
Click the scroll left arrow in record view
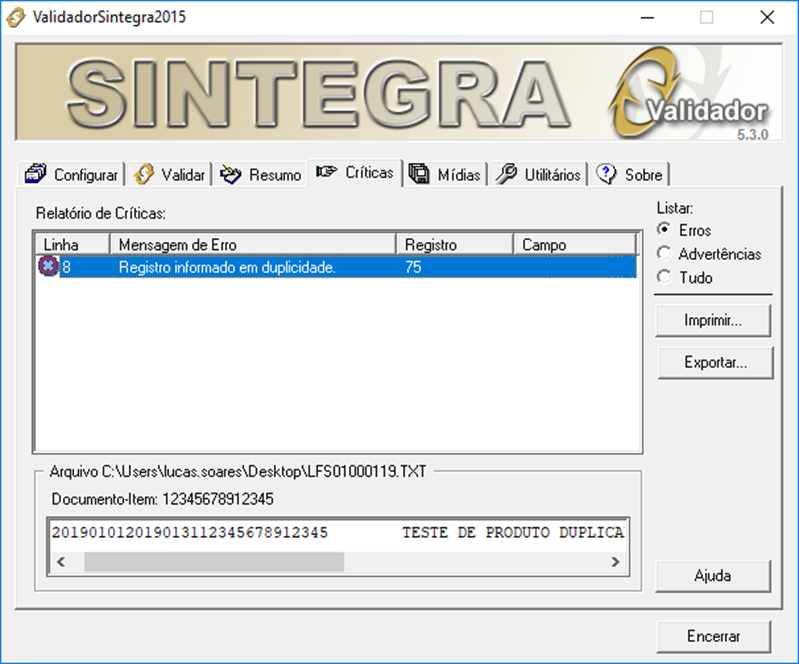tap(61, 562)
